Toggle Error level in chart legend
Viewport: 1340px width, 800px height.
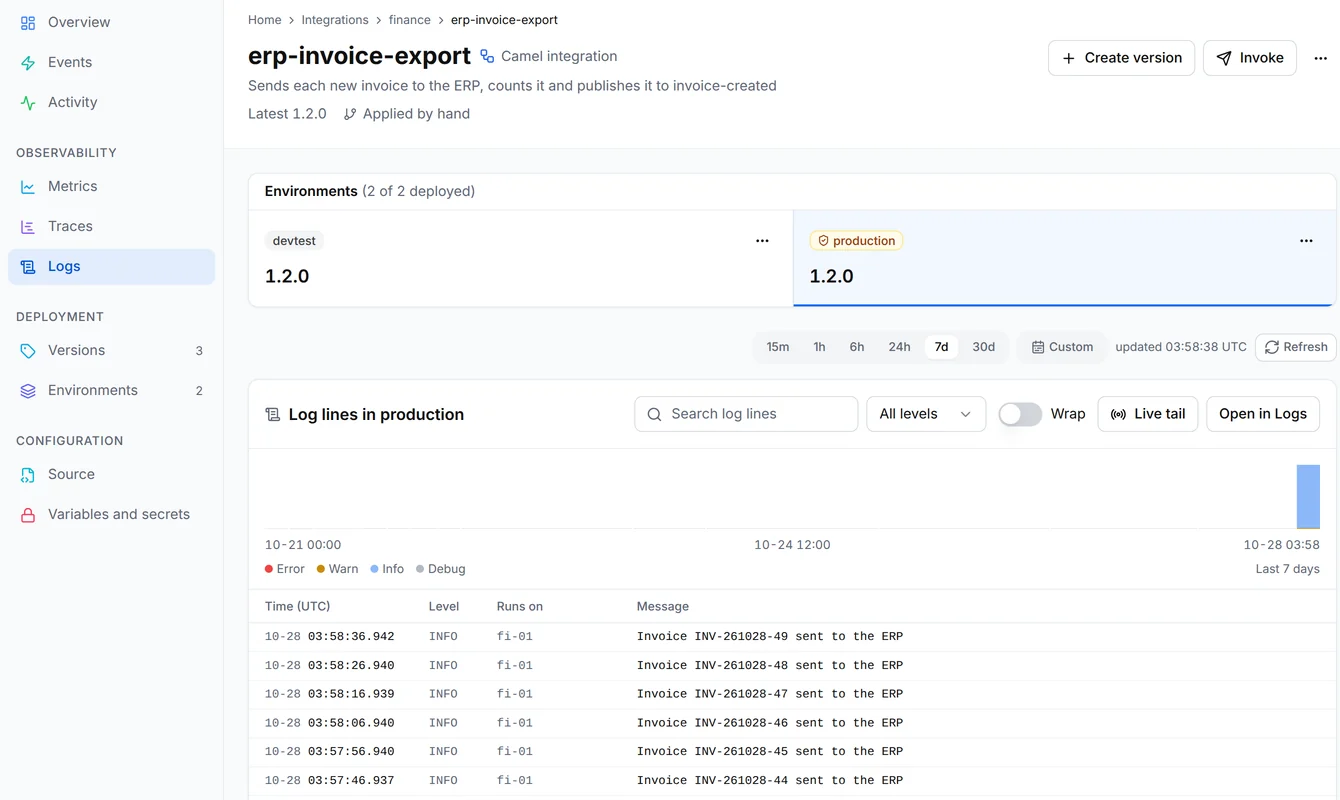(285, 569)
